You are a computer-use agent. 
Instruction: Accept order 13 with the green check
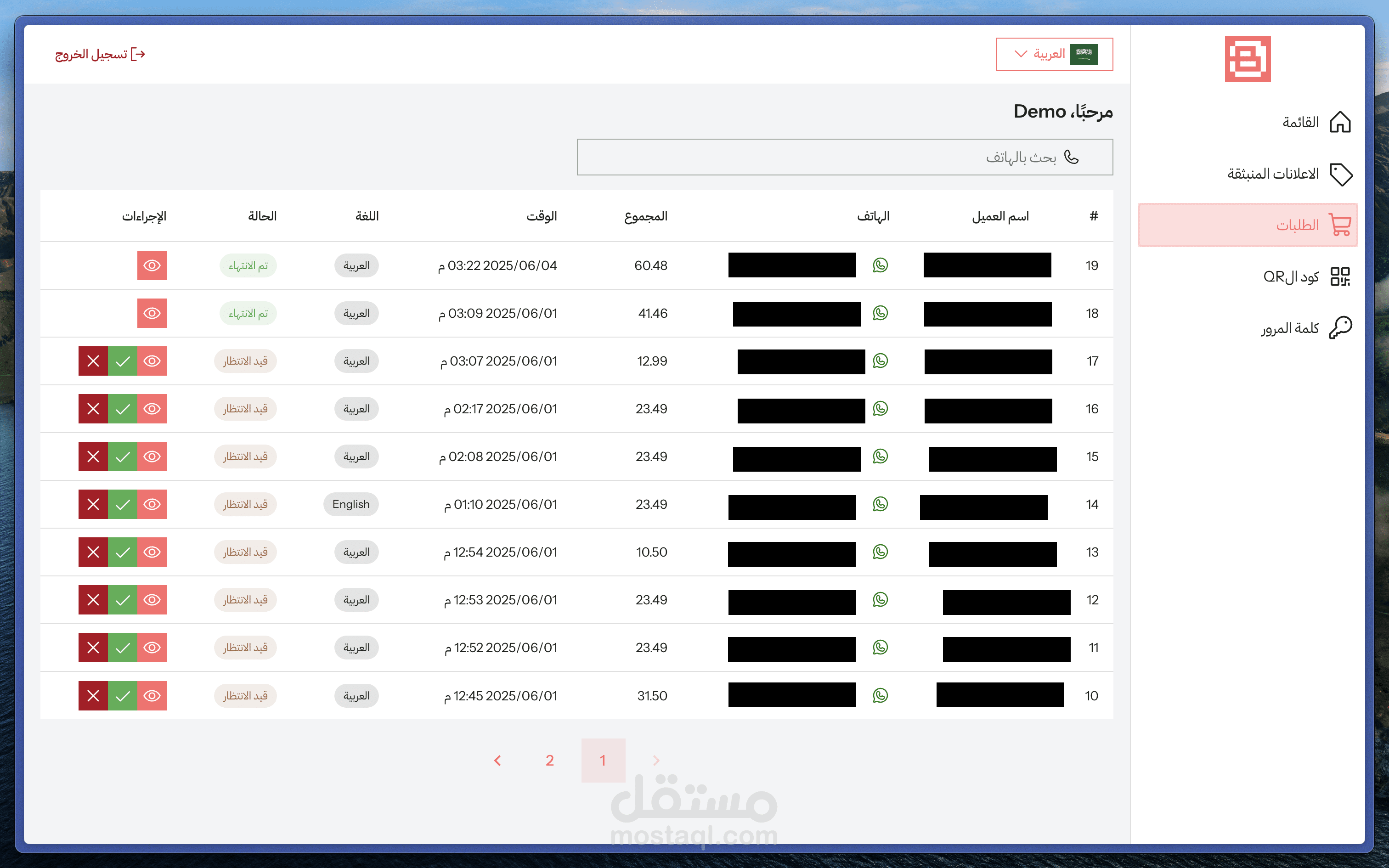click(122, 552)
